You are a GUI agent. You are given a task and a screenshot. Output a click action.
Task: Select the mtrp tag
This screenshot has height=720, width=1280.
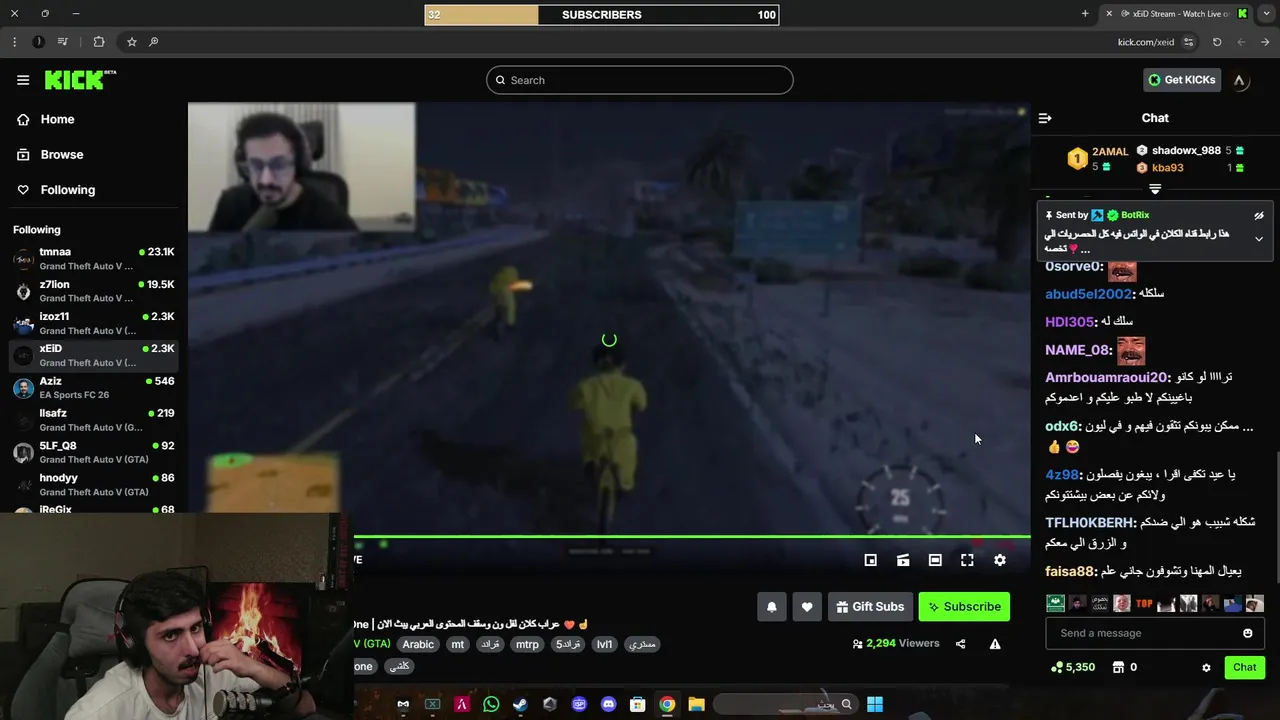[527, 644]
